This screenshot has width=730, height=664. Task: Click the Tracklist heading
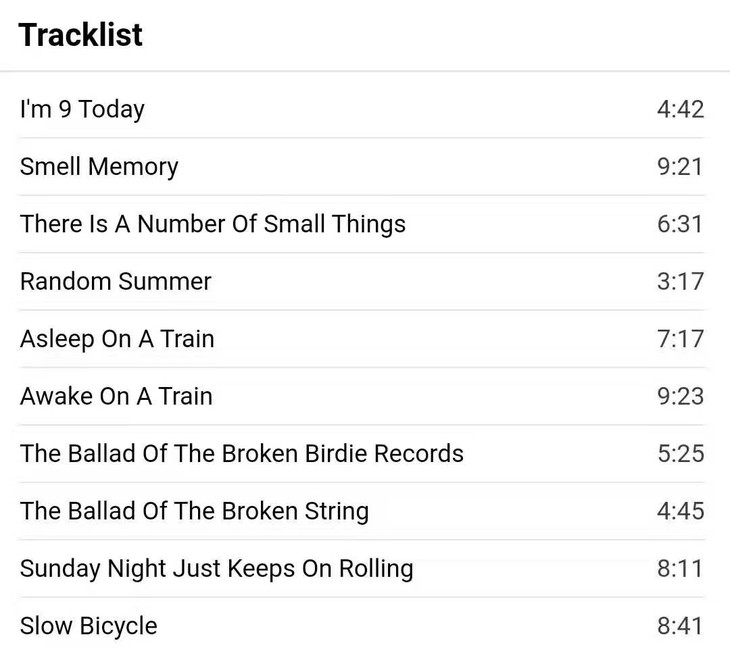pyautogui.click(x=81, y=35)
